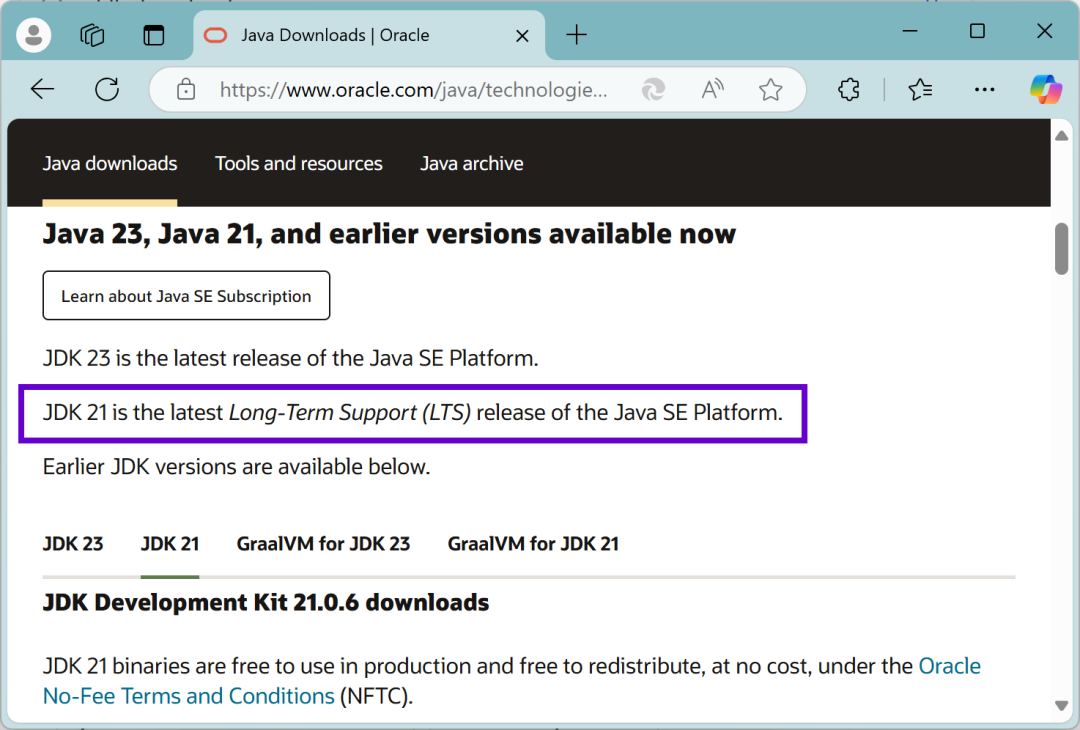Open the browser profile avatar

[x=34, y=35]
